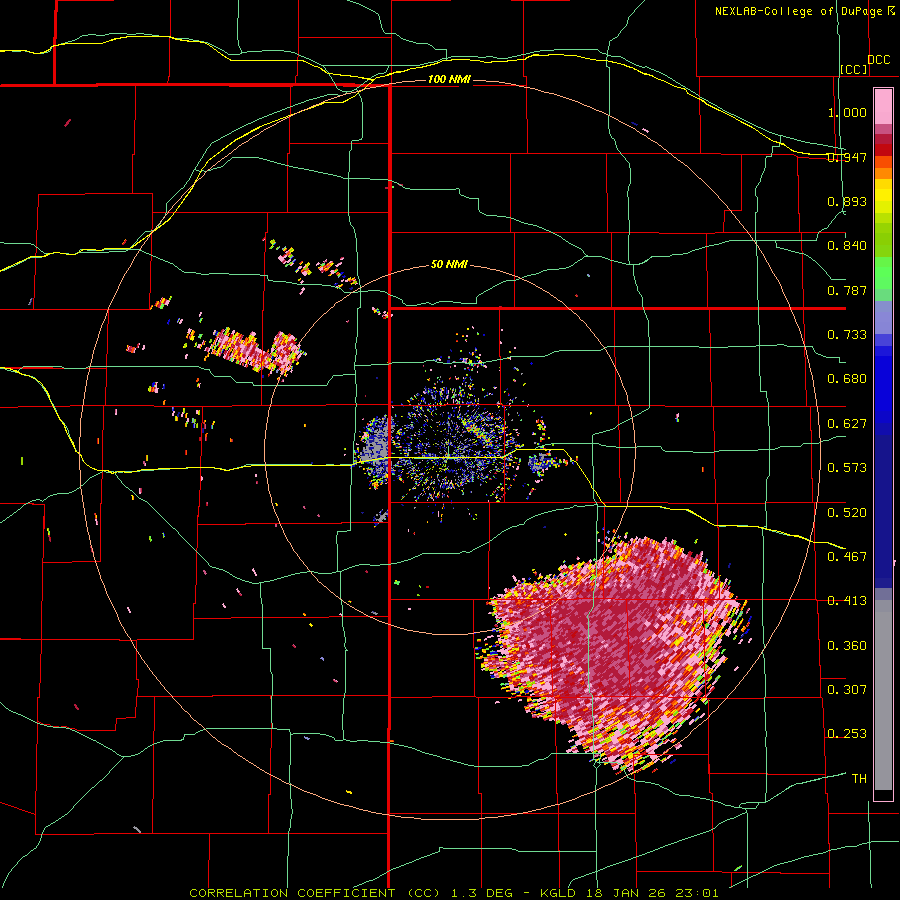This screenshot has width=900, height=900.
Task: Click the 0.947 scale value
Action: 847,157
